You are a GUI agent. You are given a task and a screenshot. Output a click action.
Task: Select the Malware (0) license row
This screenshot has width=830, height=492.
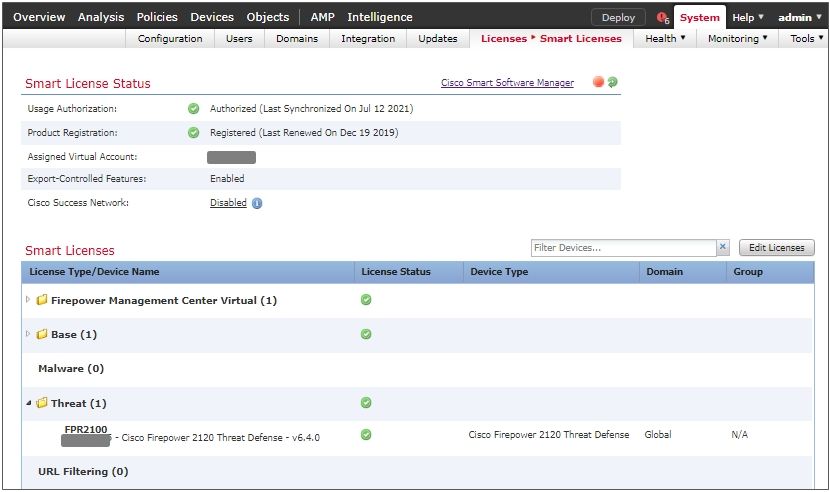(417, 369)
